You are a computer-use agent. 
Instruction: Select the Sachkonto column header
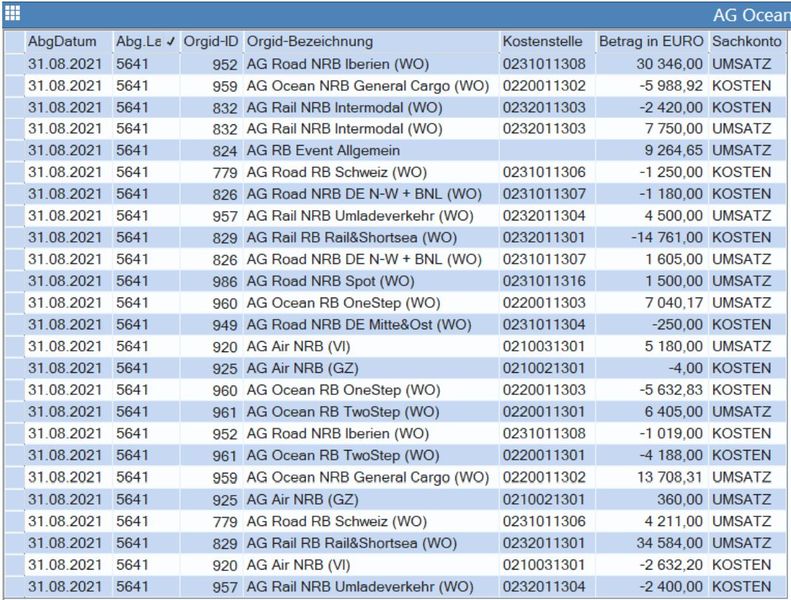pyautogui.click(x=748, y=41)
